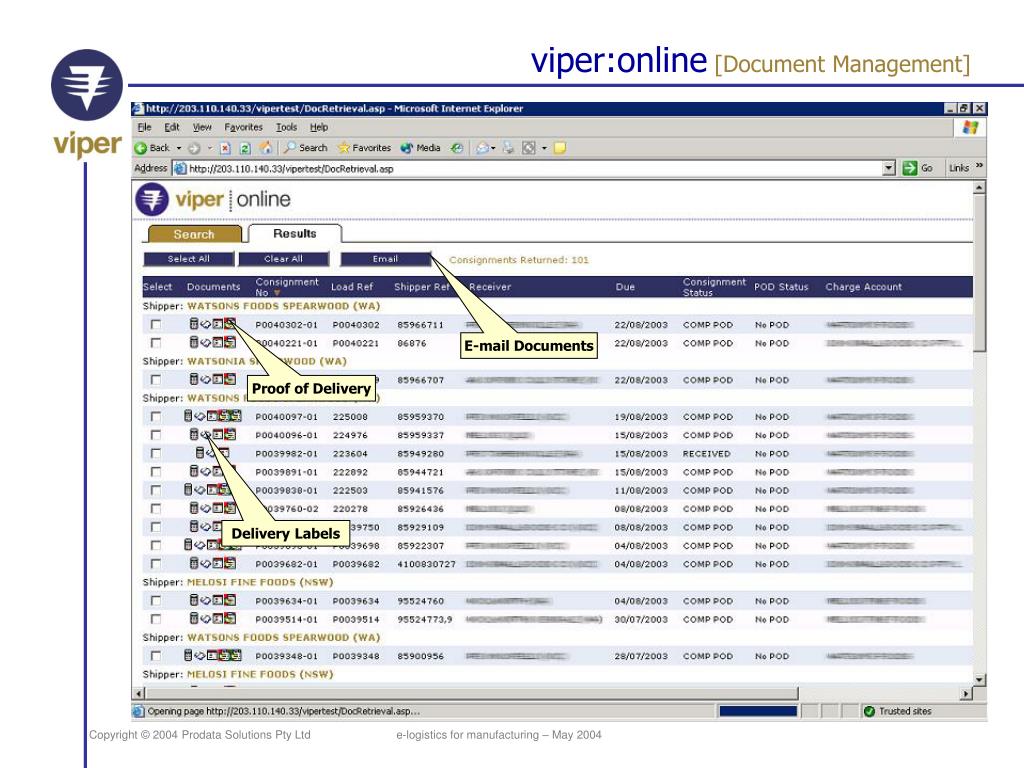Select the checkbox for consignment P0040097-01
Viewport: 1024px width, 768px height.
coord(155,416)
